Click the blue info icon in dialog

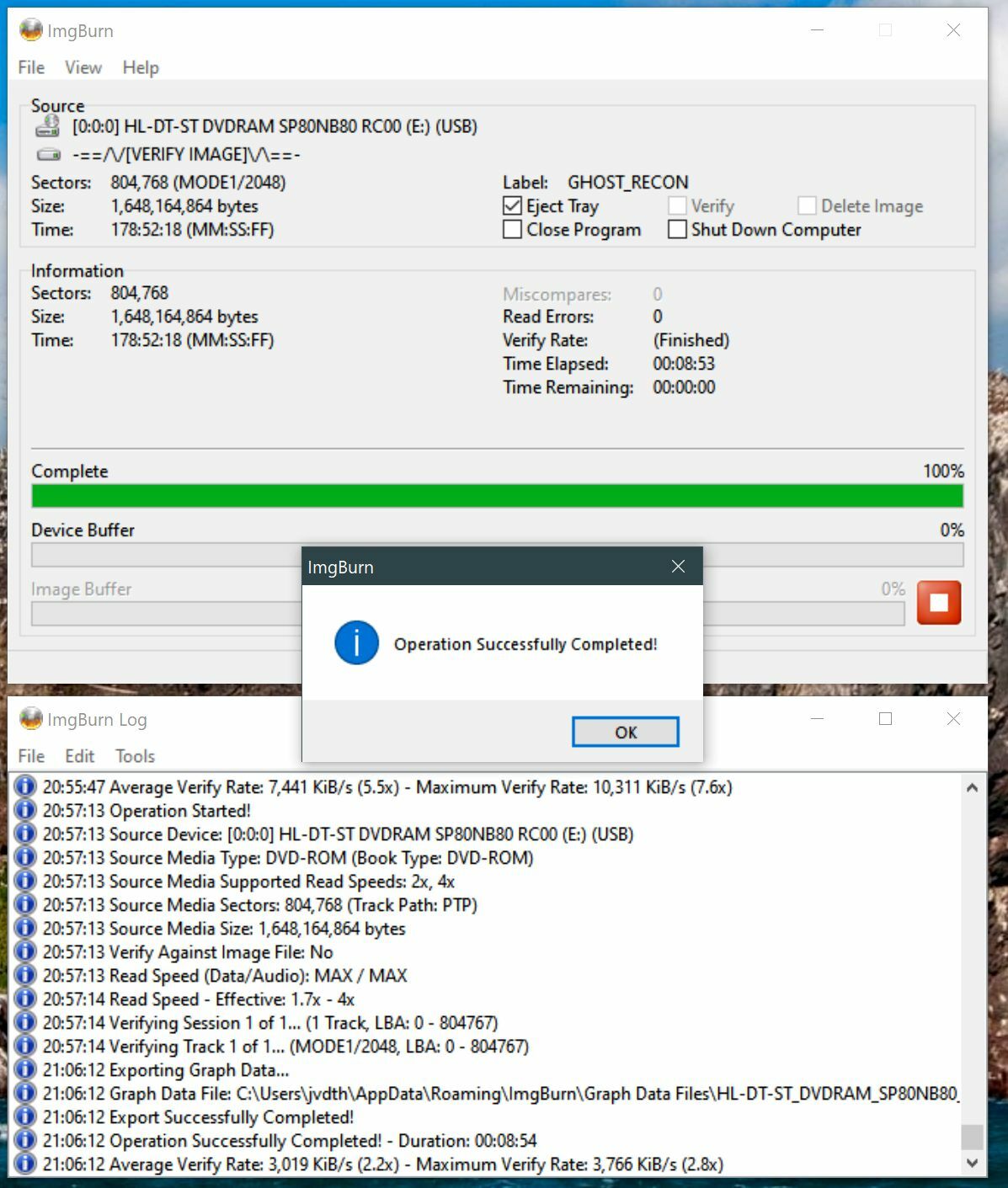[x=356, y=643]
